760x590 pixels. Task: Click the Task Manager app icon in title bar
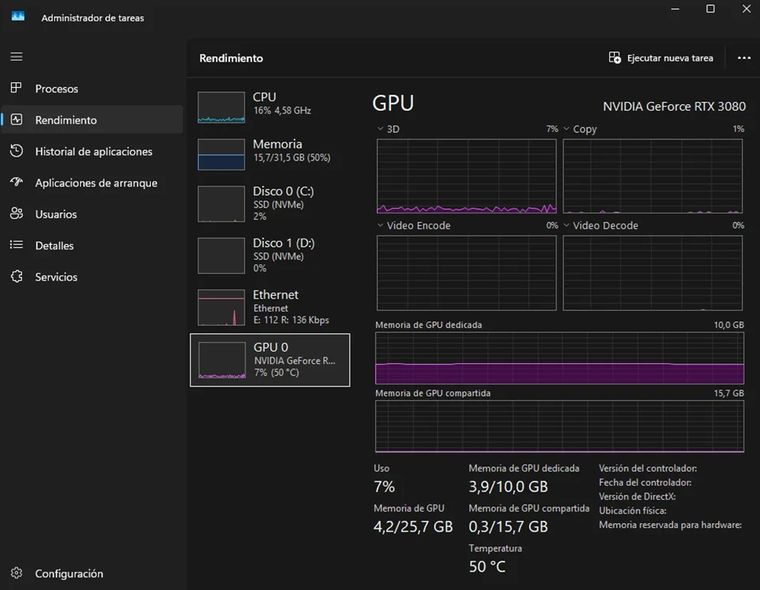[x=18, y=16]
